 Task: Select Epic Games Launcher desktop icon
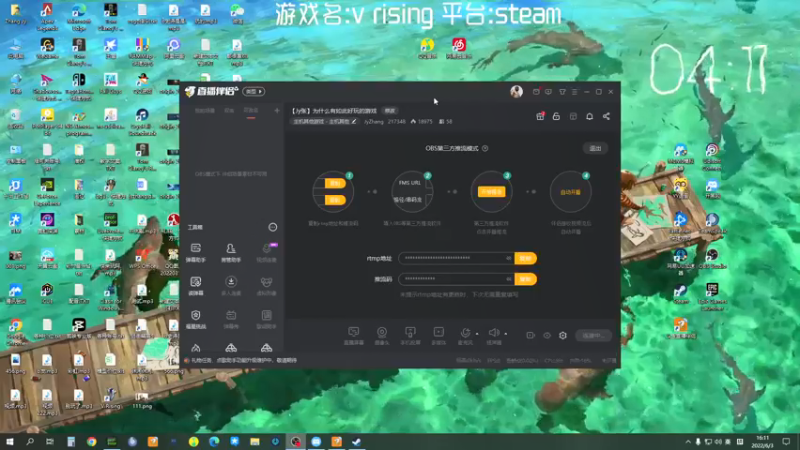point(712,295)
